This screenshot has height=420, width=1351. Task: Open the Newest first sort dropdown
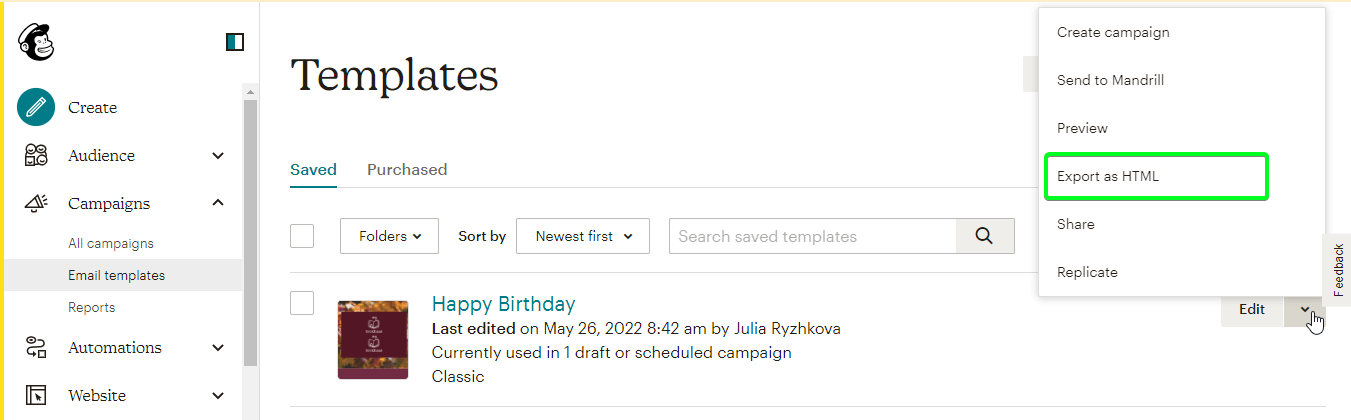[583, 236]
